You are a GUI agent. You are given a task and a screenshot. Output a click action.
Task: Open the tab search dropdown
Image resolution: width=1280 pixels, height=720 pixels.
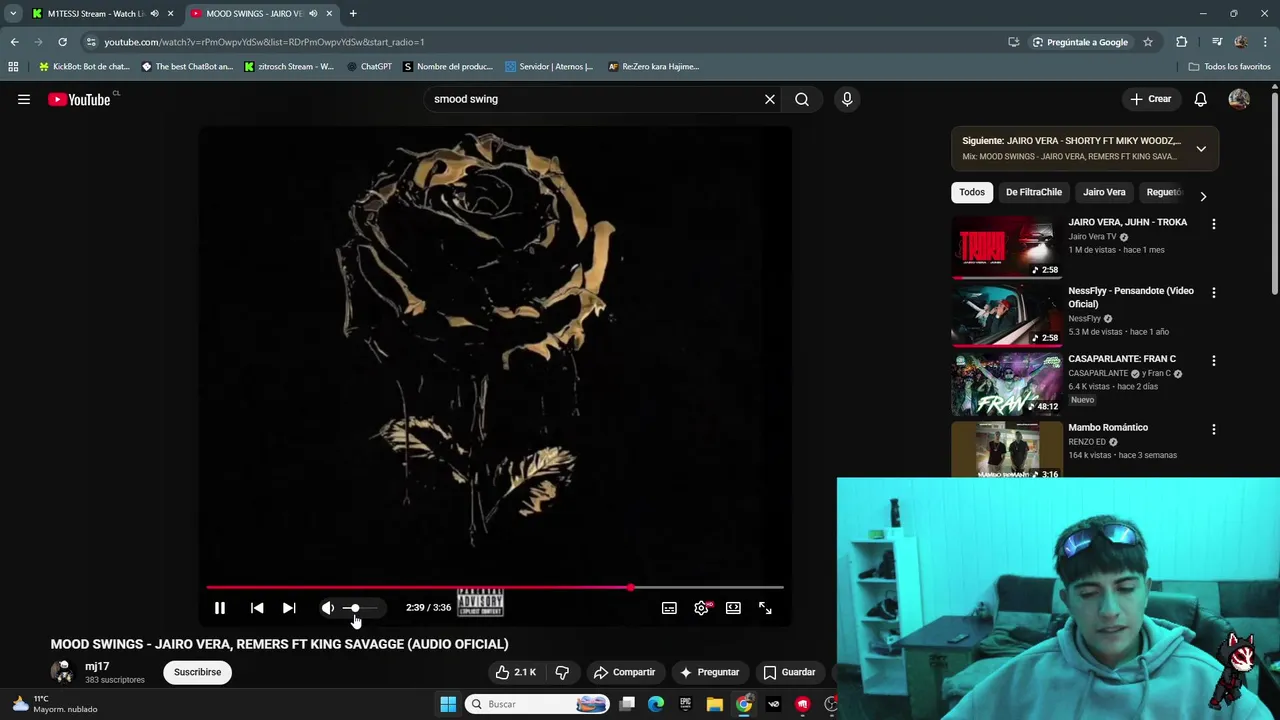coord(12,14)
